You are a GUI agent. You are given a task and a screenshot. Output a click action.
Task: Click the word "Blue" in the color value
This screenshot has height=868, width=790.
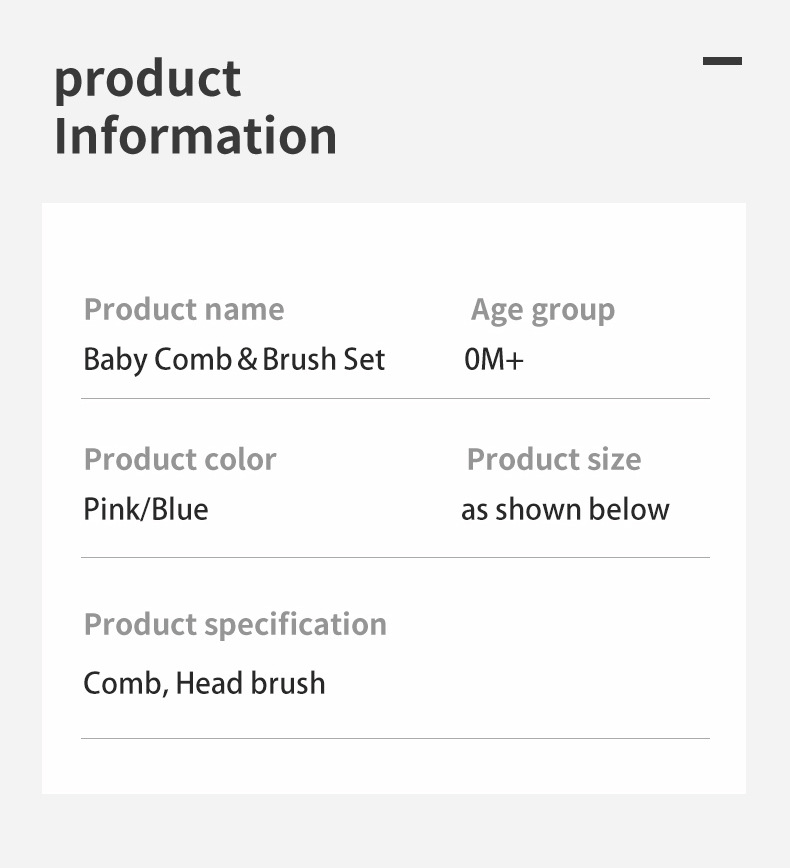click(x=181, y=509)
